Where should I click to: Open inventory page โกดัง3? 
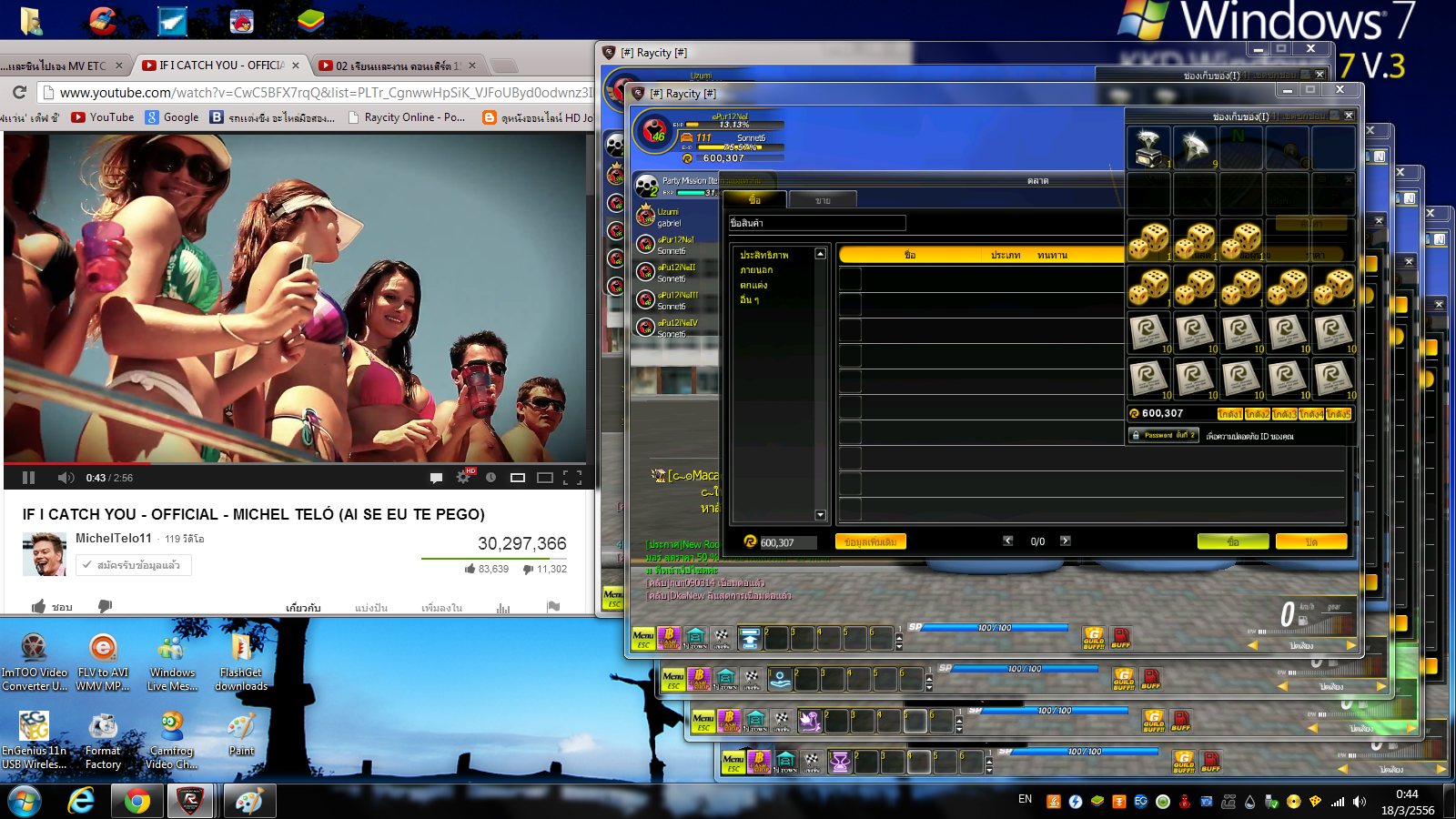tap(1285, 414)
